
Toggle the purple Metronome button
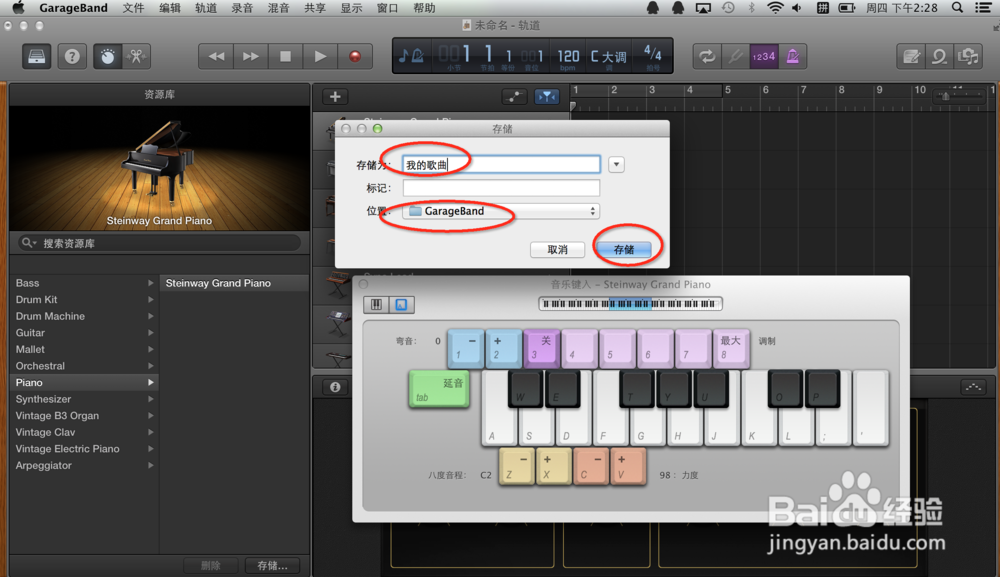point(792,57)
